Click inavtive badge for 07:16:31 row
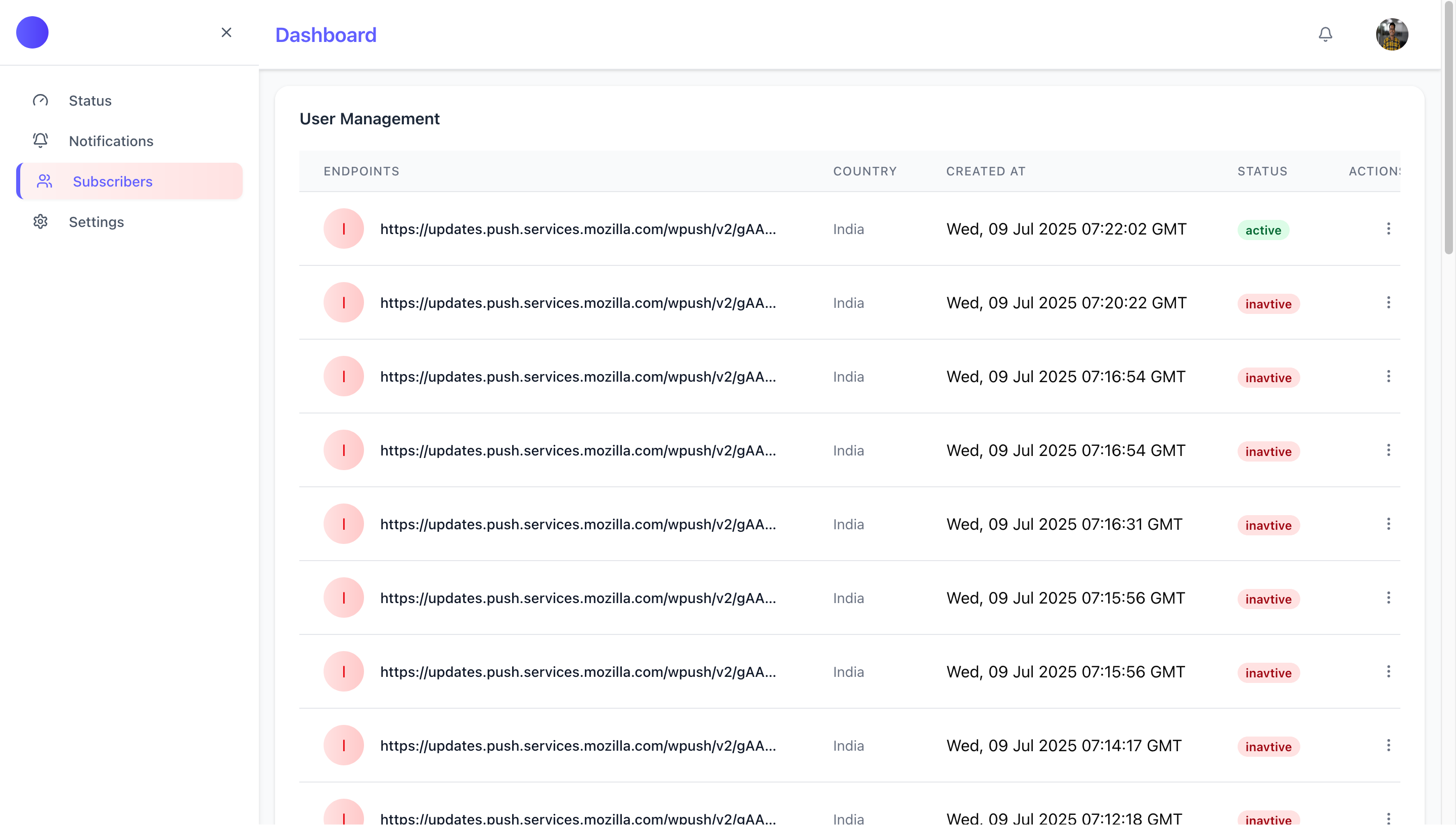Image resolution: width=1456 pixels, height=825 pixels. coord(1268,525)
